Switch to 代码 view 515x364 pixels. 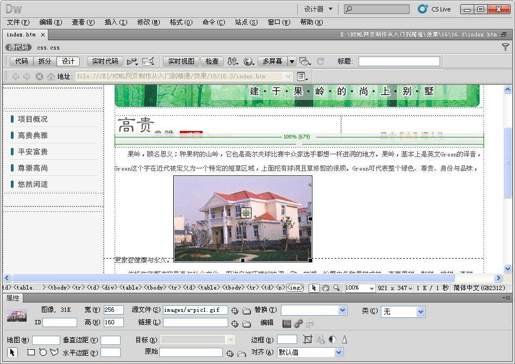coord(22,61)
